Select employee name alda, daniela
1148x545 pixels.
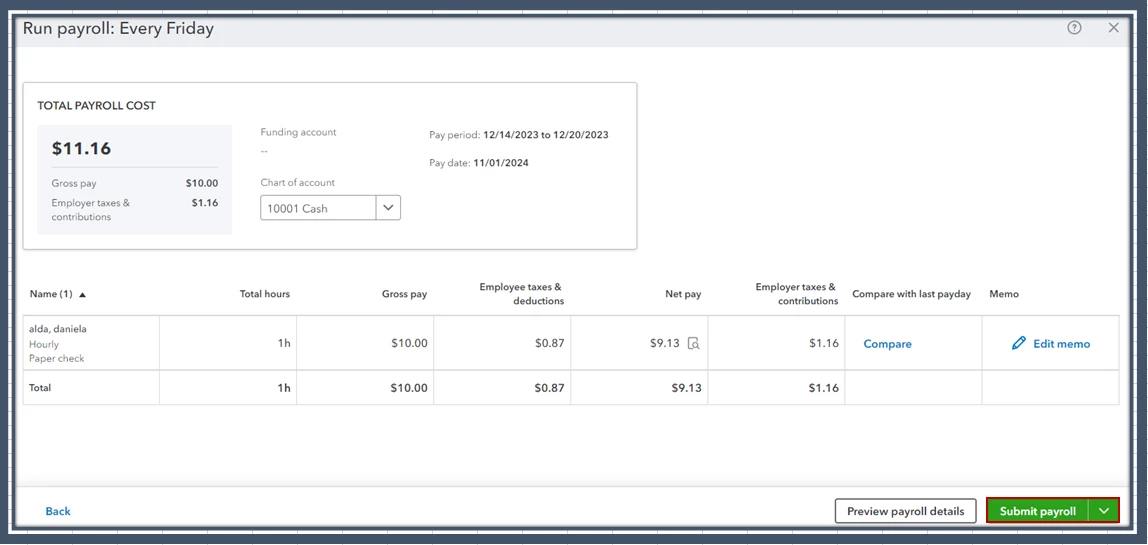tap(58, 329)
